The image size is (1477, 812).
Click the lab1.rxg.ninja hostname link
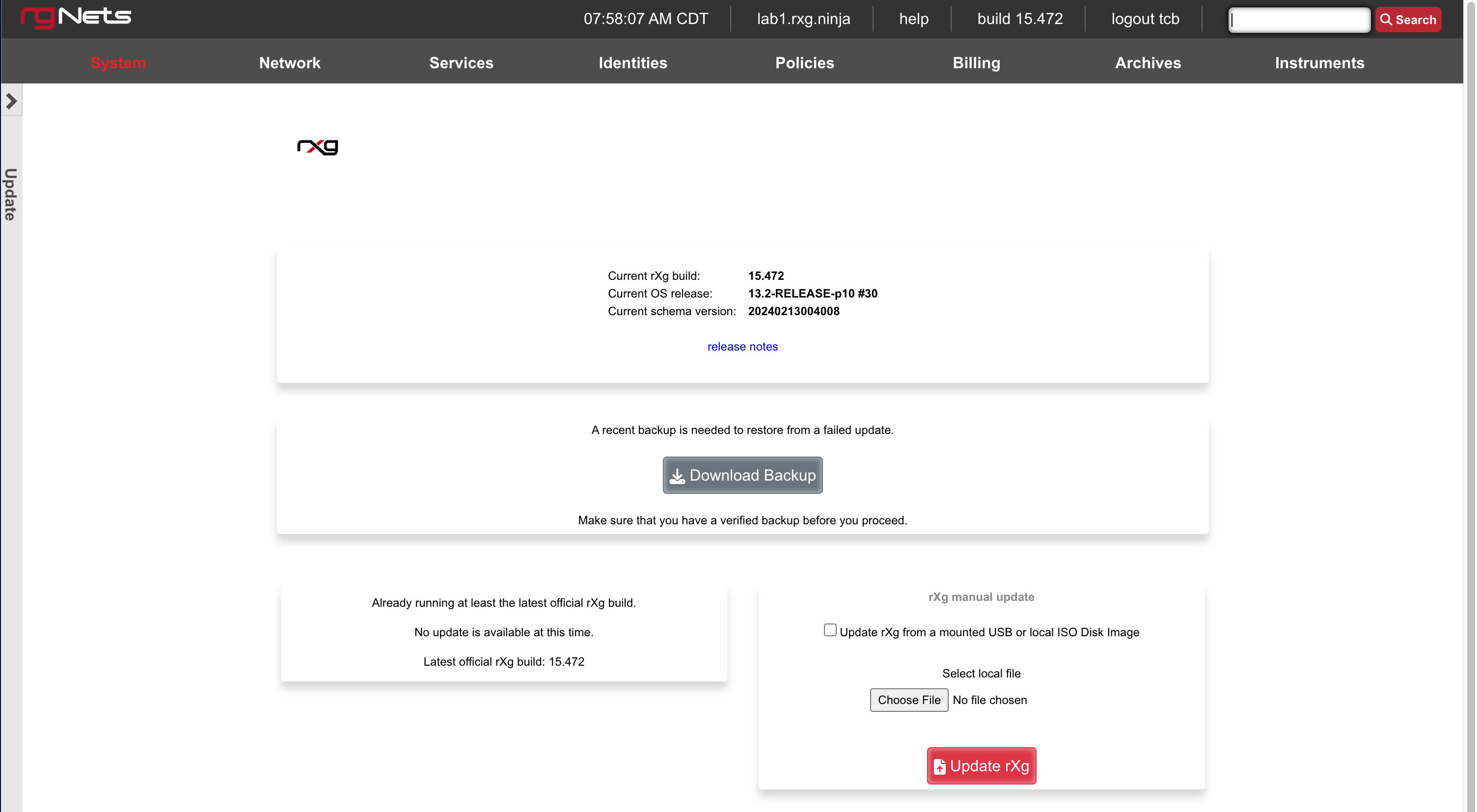coord(803,19)
